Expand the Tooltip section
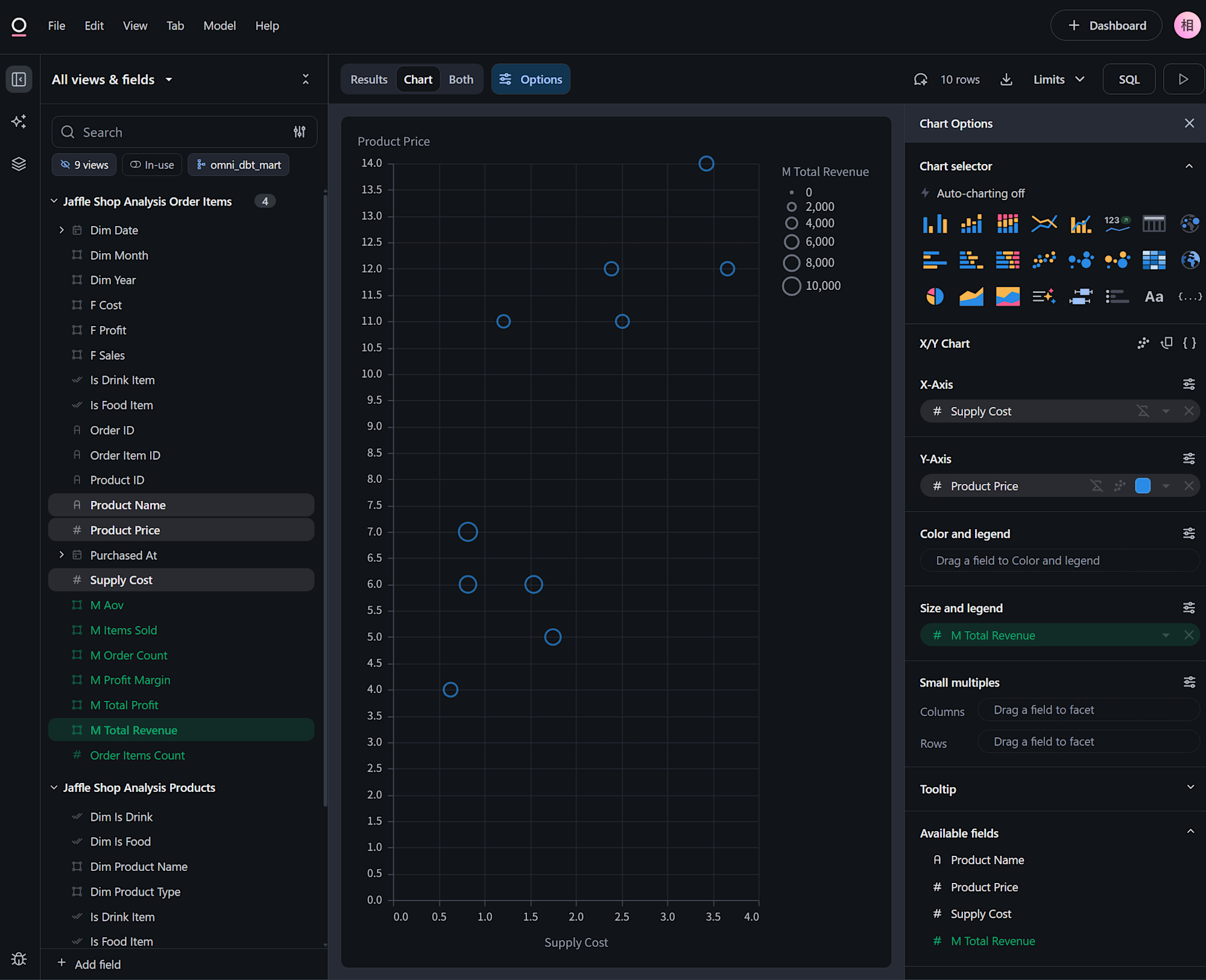The width and height of the screenshot is (1206, 980). 1190,788
